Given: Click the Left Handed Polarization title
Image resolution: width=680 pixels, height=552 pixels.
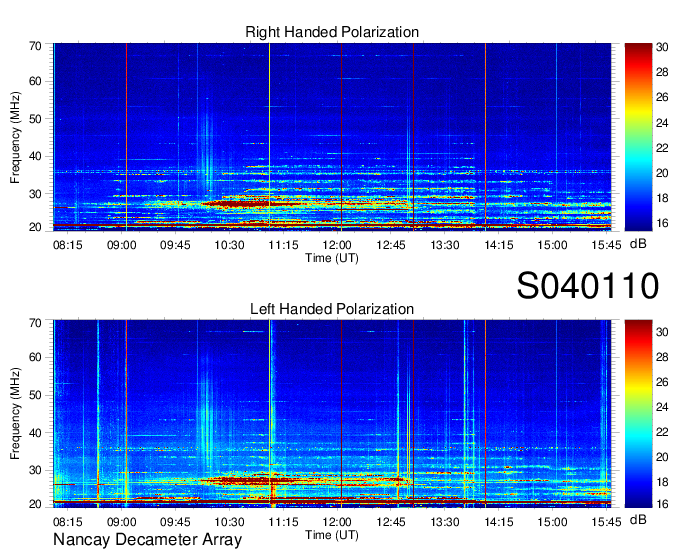Looking at the screenshot, I should (332, 309).
